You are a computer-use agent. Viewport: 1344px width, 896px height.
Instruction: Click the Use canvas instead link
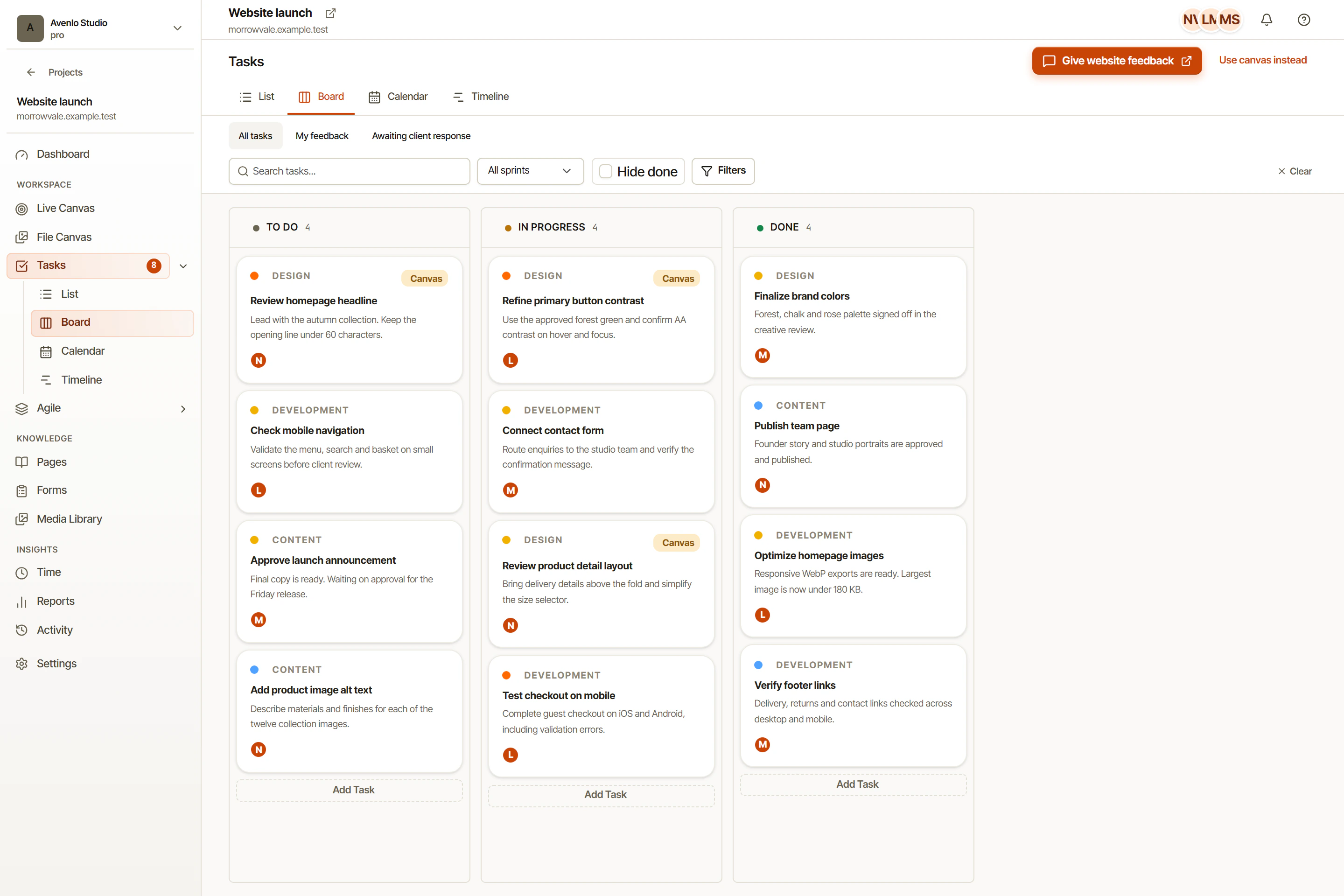tap(1263, 61)
